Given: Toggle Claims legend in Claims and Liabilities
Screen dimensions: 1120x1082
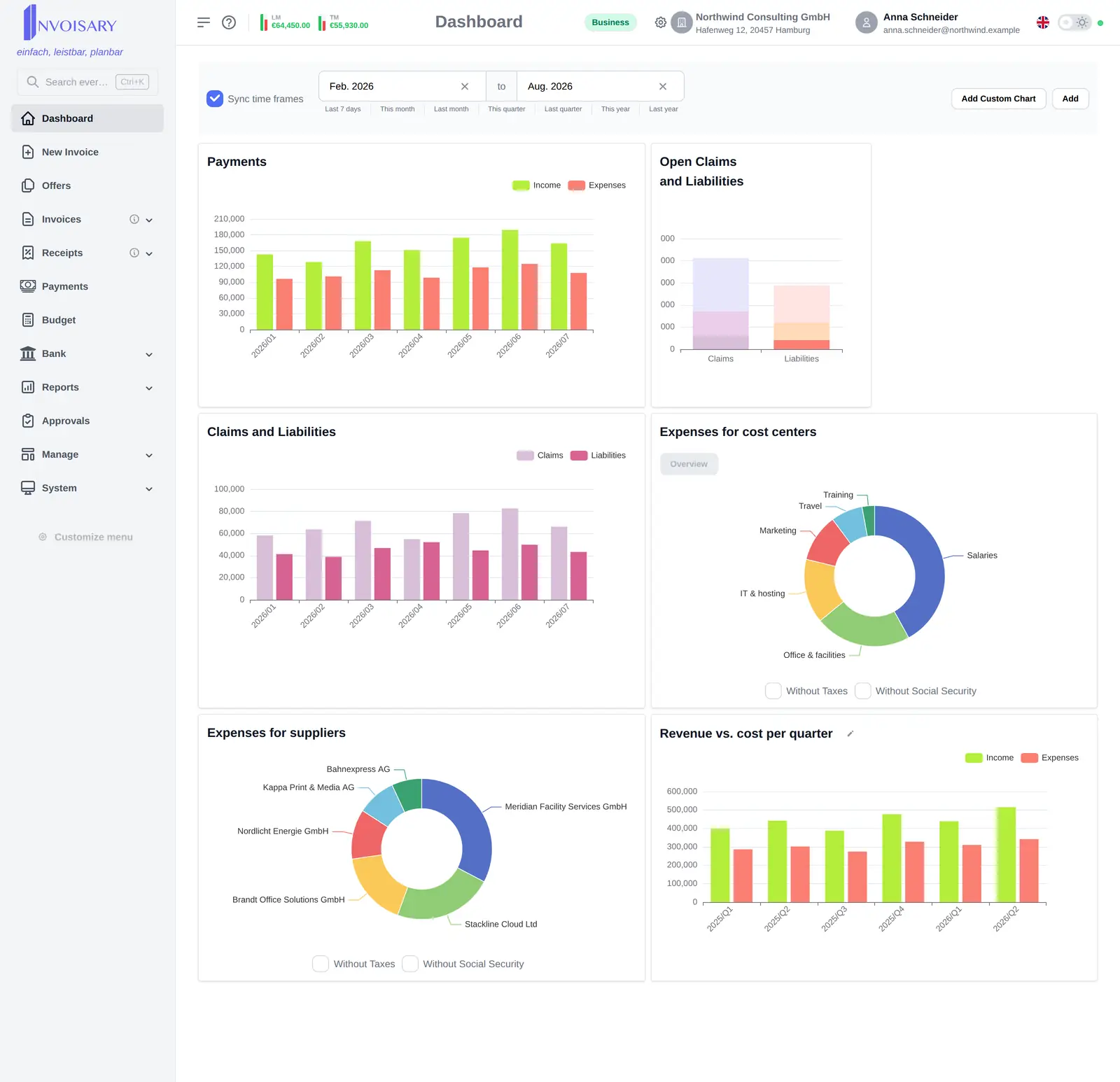Looking at the screenshot, I should point(540,456).
